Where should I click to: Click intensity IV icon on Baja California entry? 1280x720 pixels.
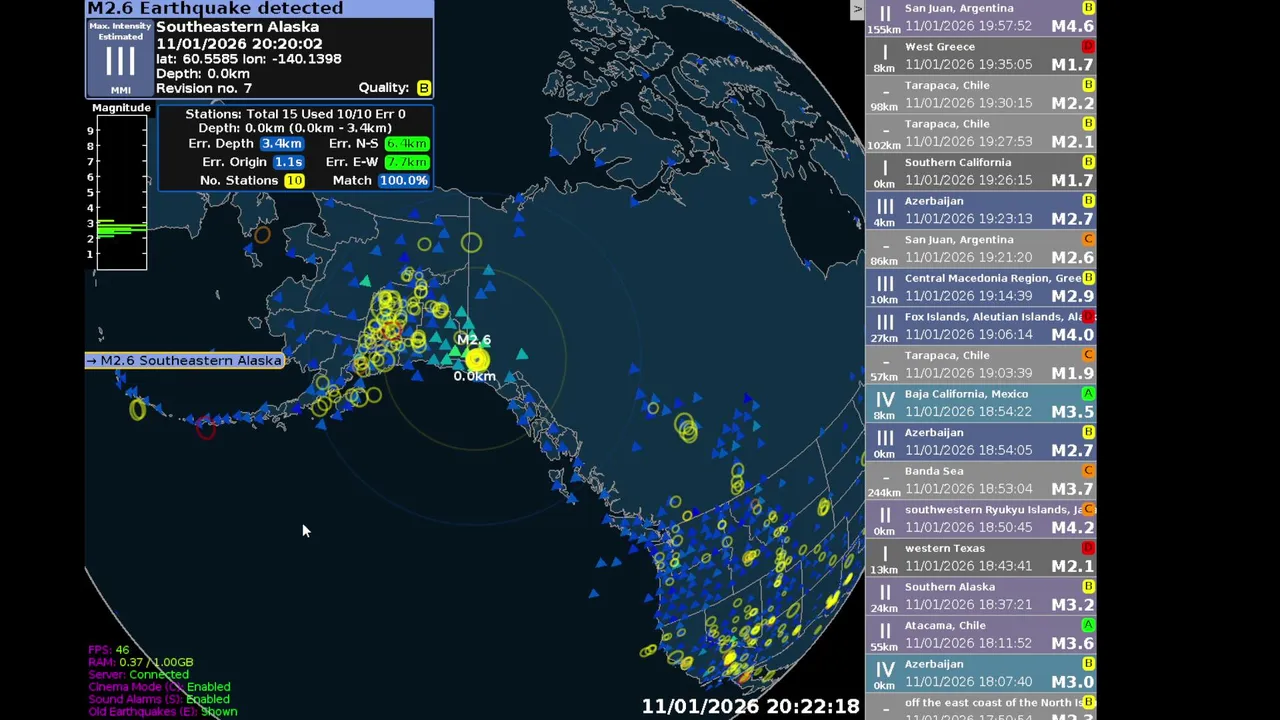pos(885,400)
